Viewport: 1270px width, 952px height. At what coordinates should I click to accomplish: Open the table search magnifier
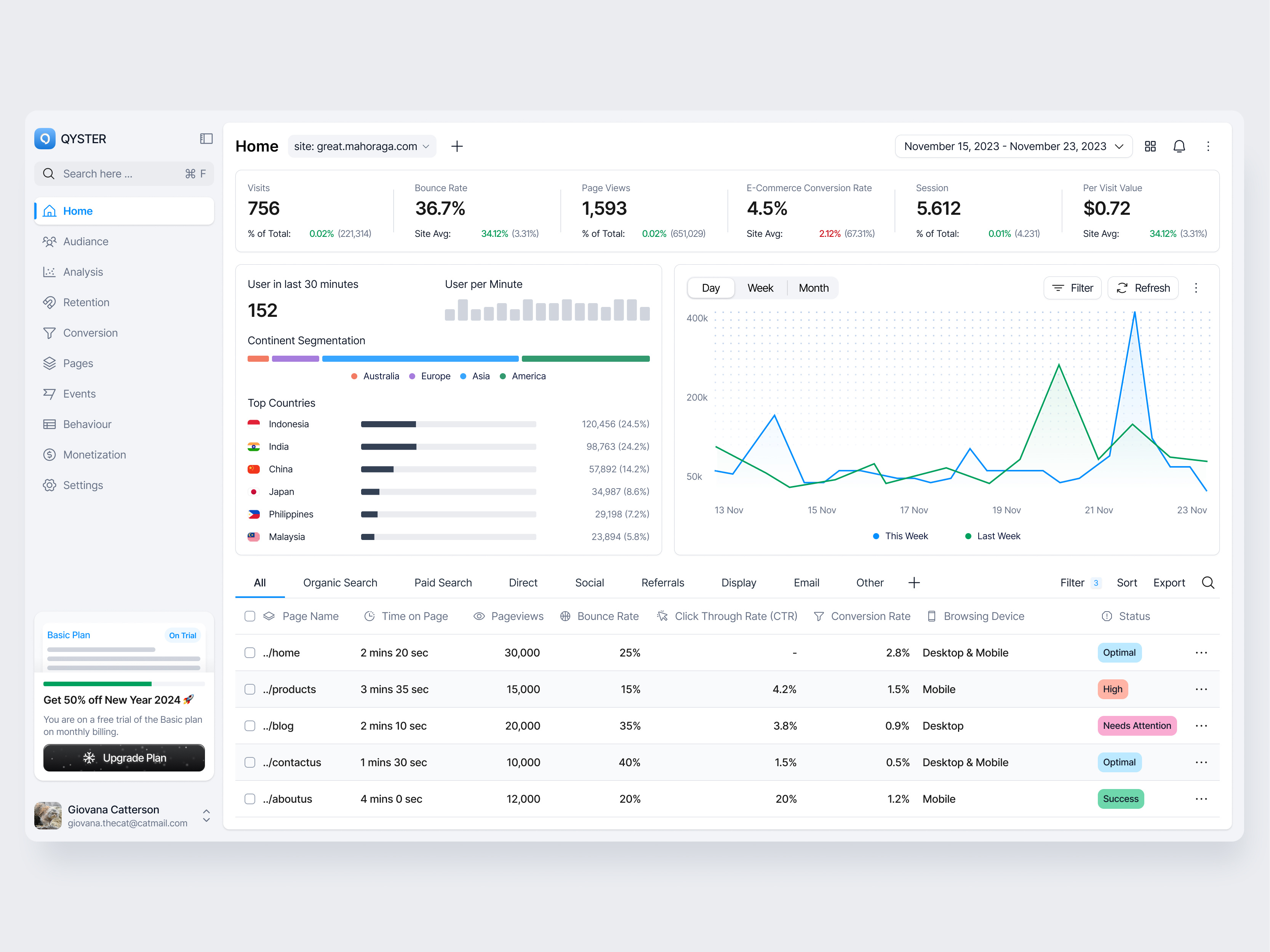coord(1208,583)
